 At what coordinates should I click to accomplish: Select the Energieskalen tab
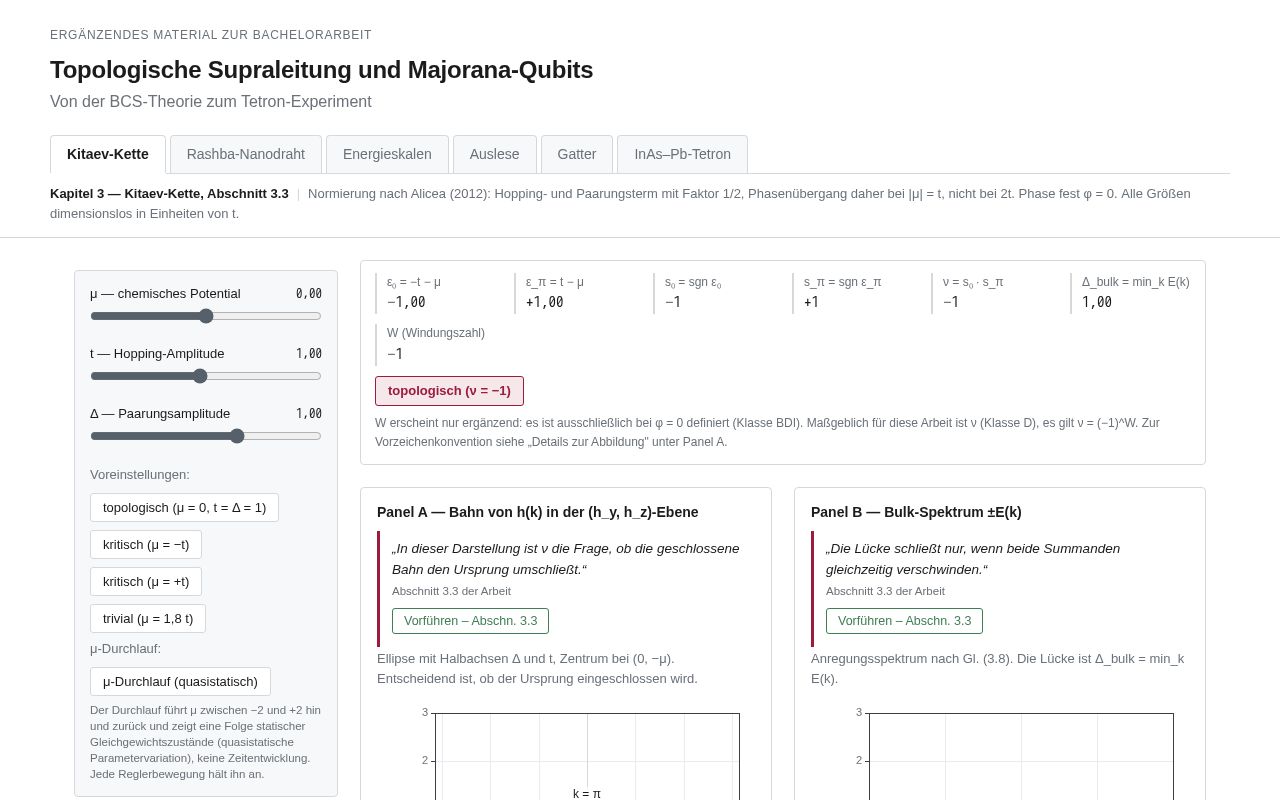click(x=387, y=154)
